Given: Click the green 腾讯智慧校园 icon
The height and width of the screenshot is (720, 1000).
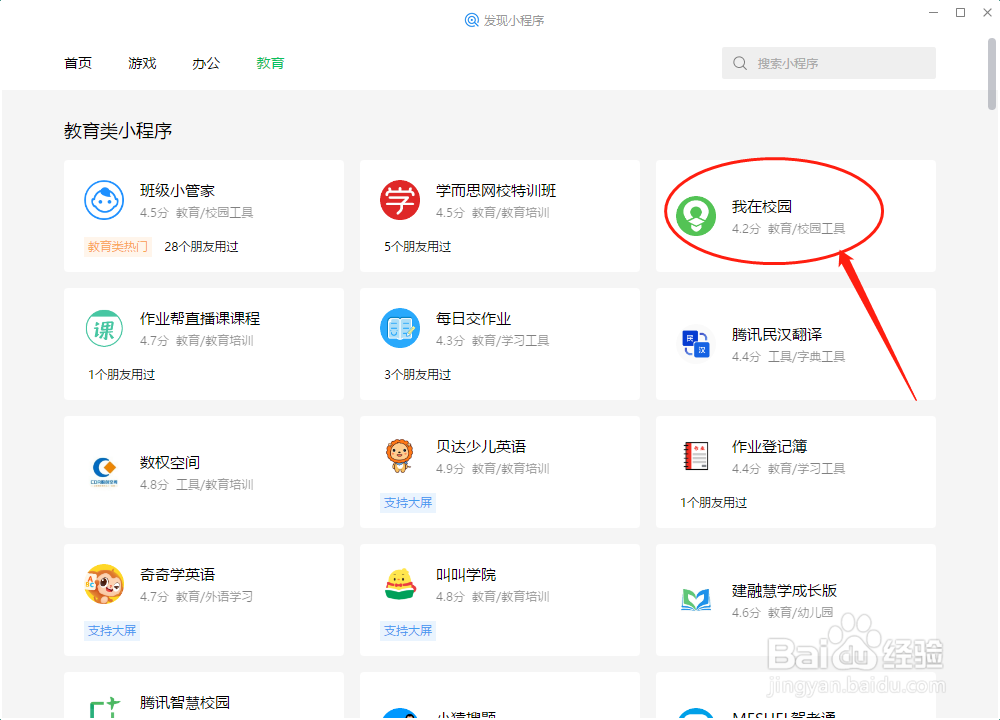Looking at the screenshot, I should coord(105,708).
